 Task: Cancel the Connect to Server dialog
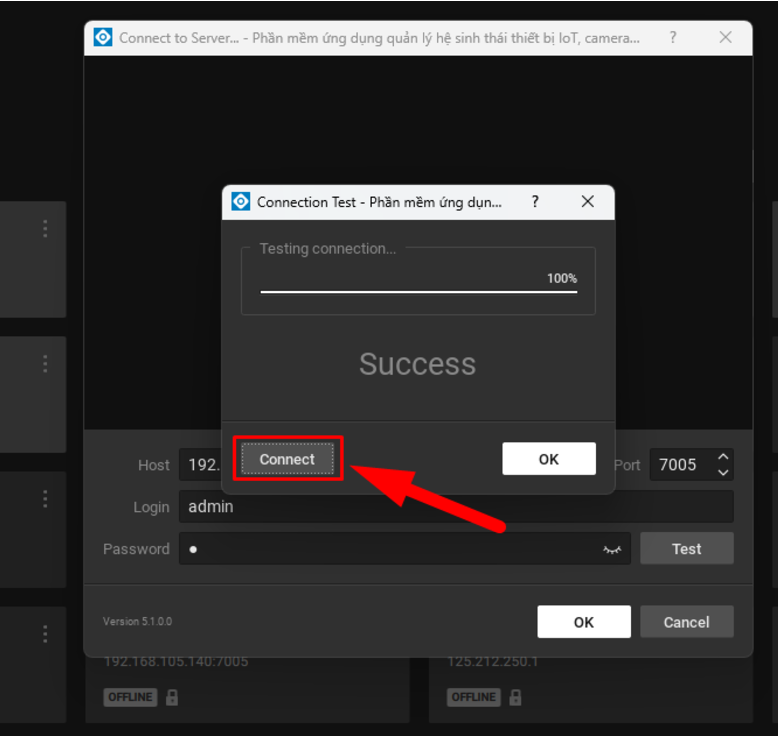pos(687,622)
